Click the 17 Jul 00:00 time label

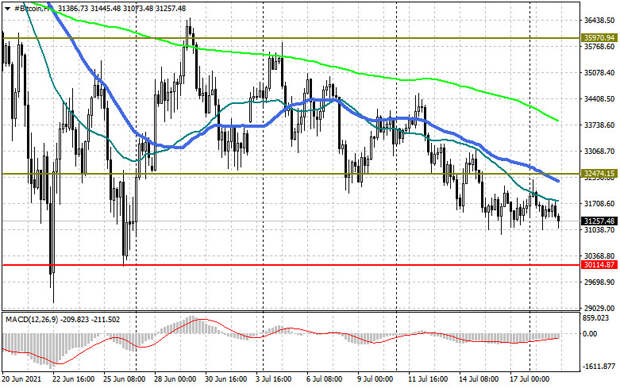point(529,379)
